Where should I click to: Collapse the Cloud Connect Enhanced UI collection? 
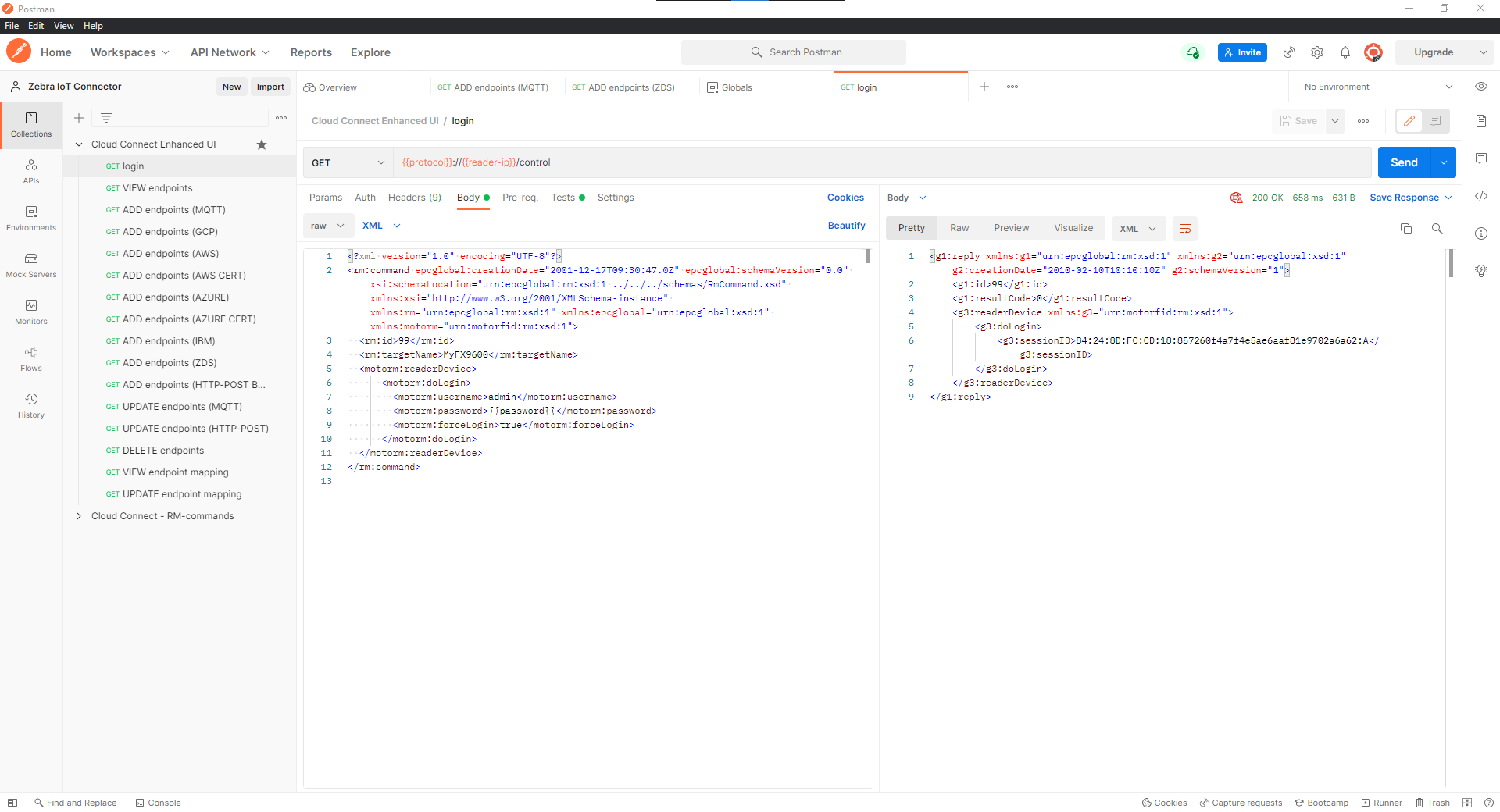79,144
